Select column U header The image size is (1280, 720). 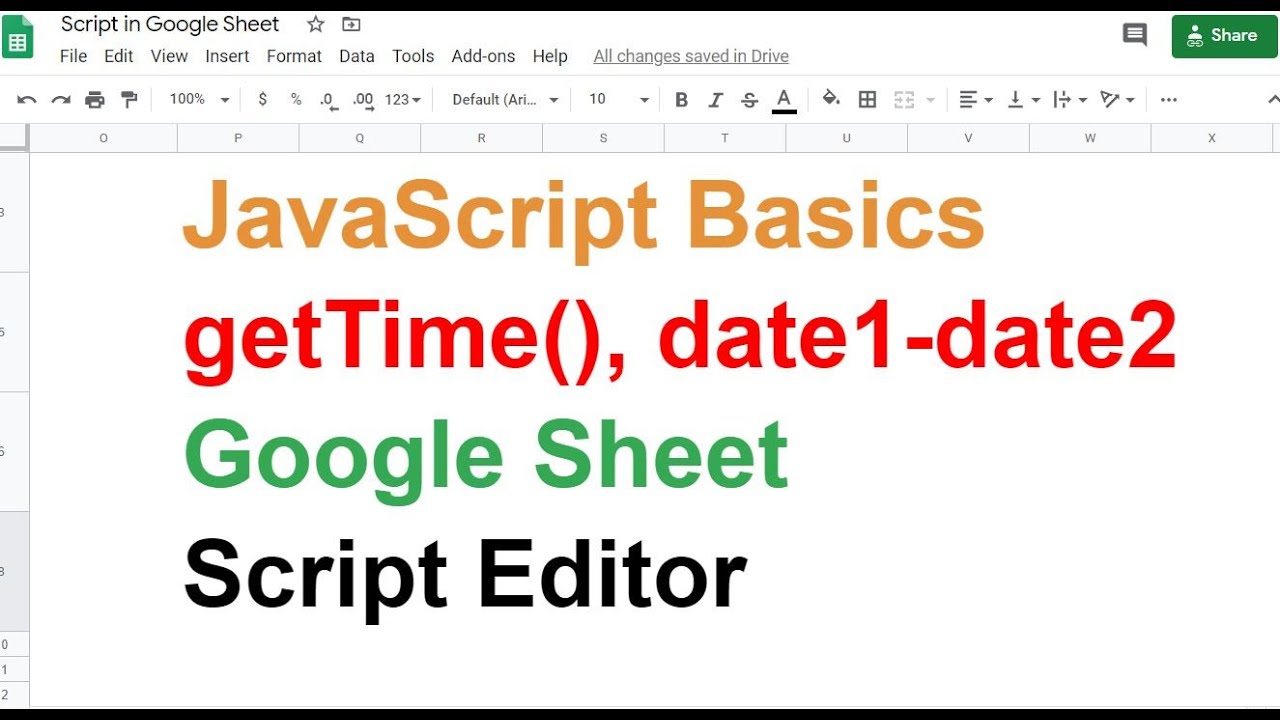[847, 138]
